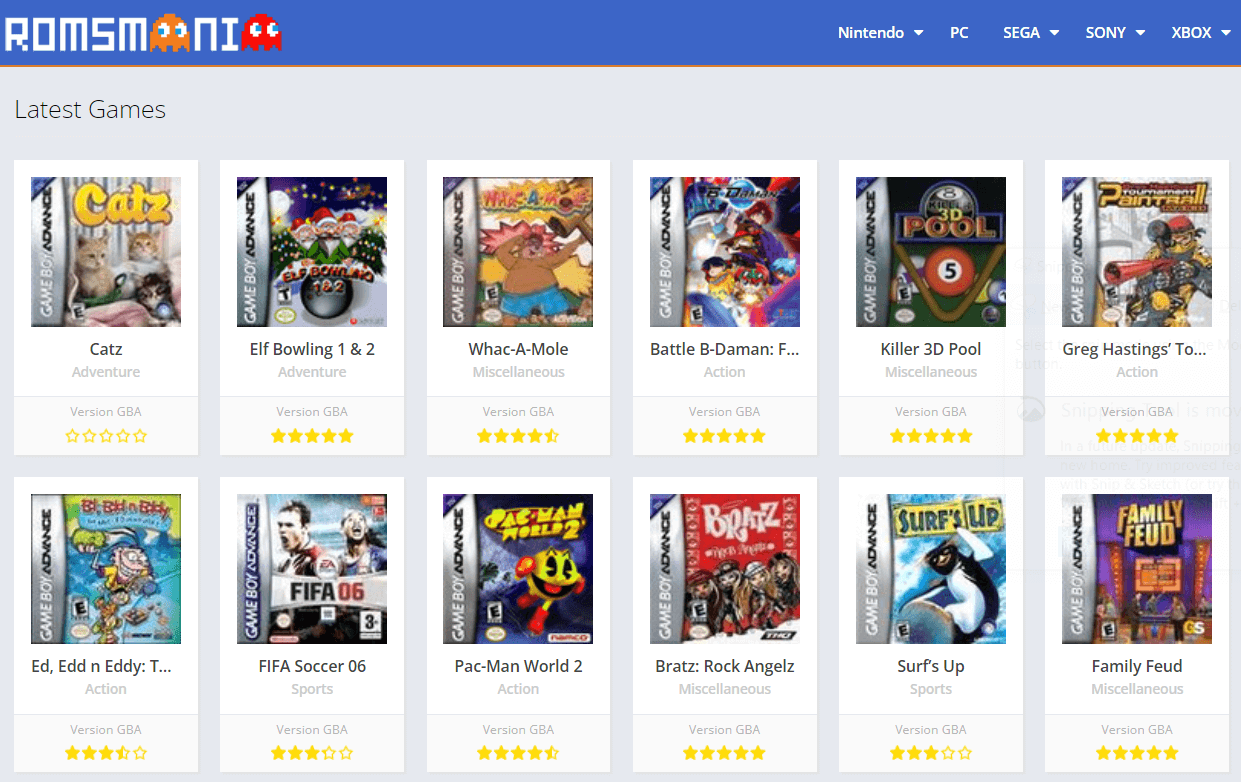Viewport: 1241px width, 782px height.
Task: Click the Greg Hastings' To... title
Action: coord(1137,349)
